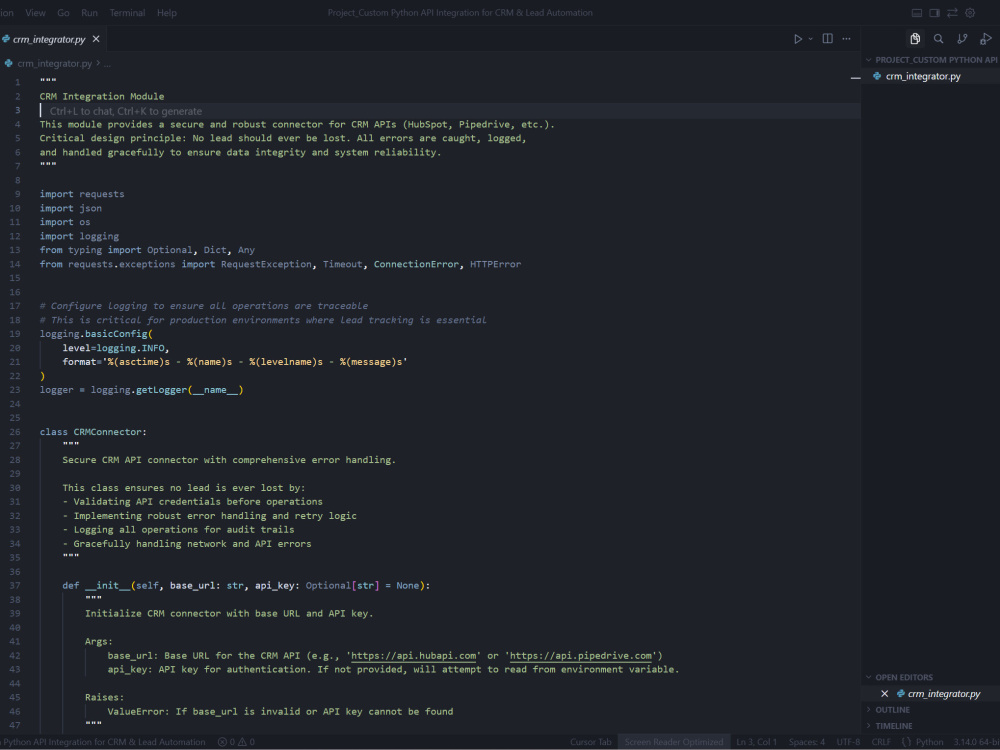The height and width of the screenshot is (750, 1000).
Task: Open the Search view magnifier icon
Action: pyautogui.click(x=939, y=39)
